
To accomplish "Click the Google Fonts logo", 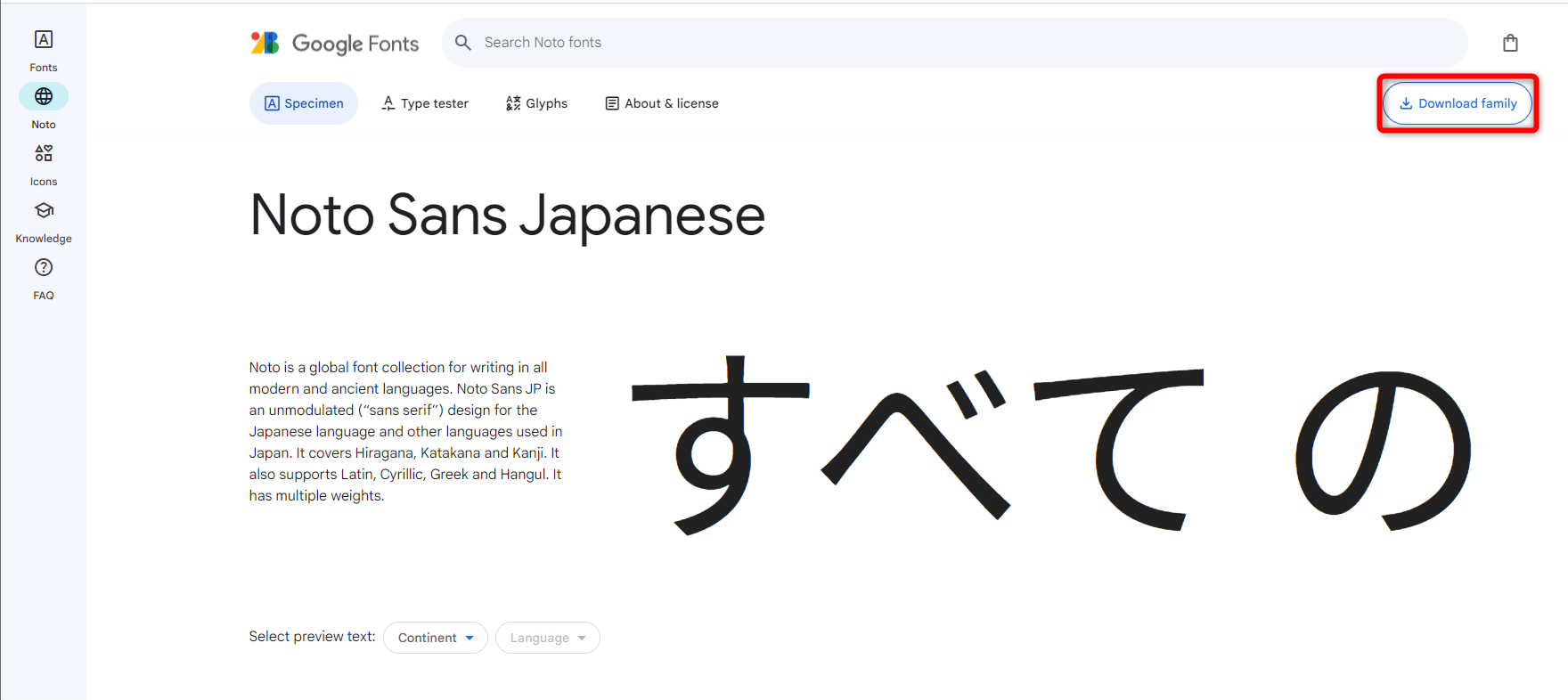I will (335, 43).
